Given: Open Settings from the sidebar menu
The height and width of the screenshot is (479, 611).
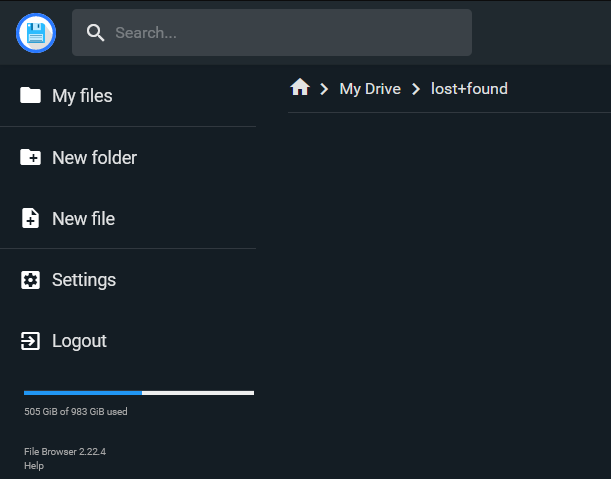Looking at the screenshot, I should (84, 280).
